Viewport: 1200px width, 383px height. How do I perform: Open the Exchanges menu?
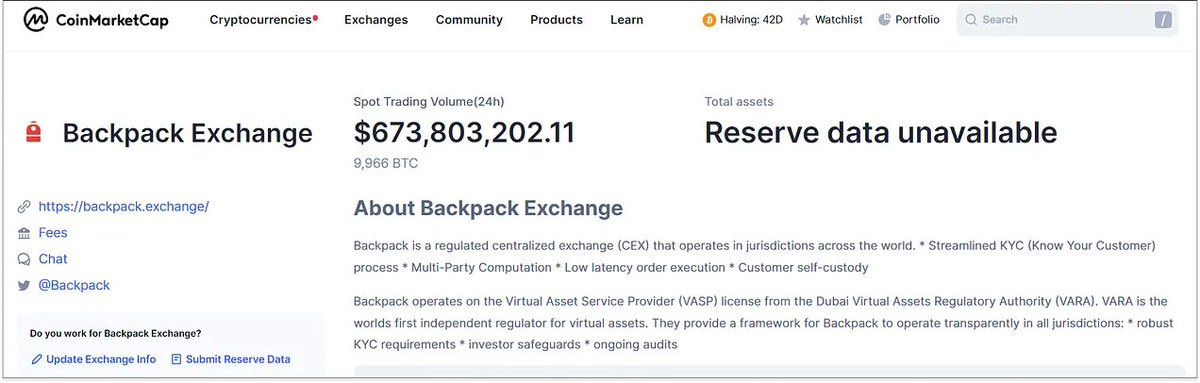click(376, 20)
